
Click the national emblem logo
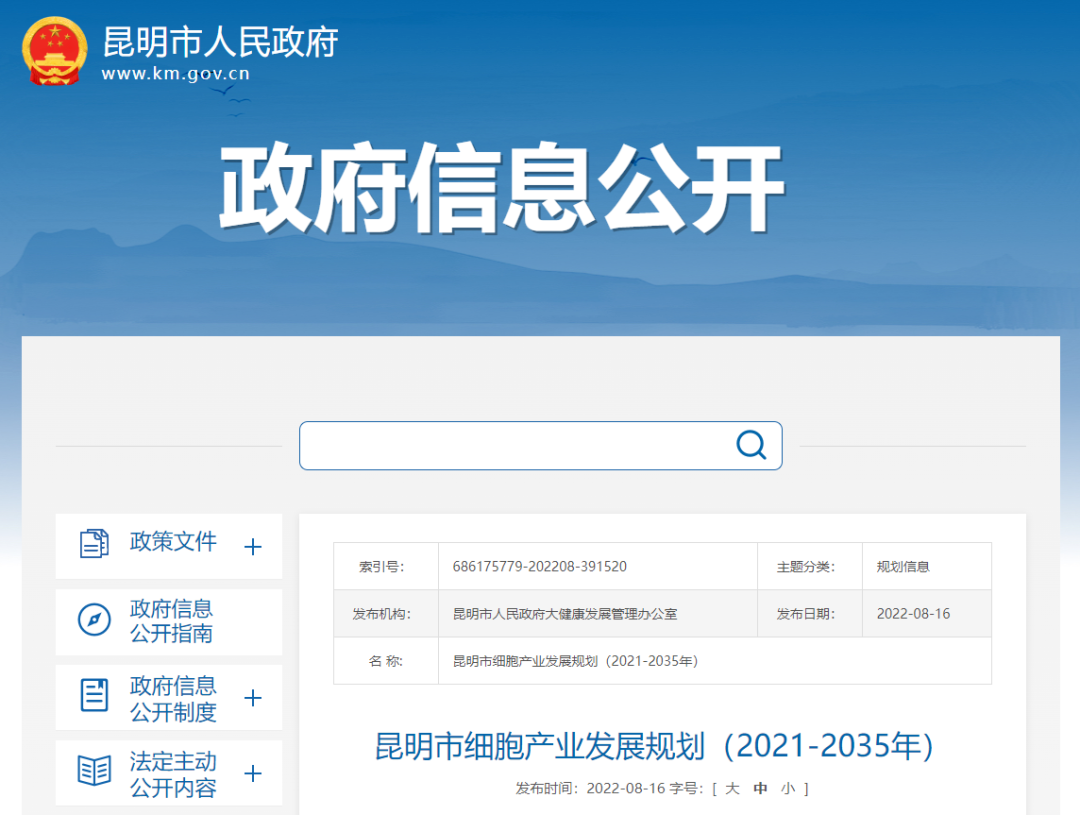coord(55,50)
